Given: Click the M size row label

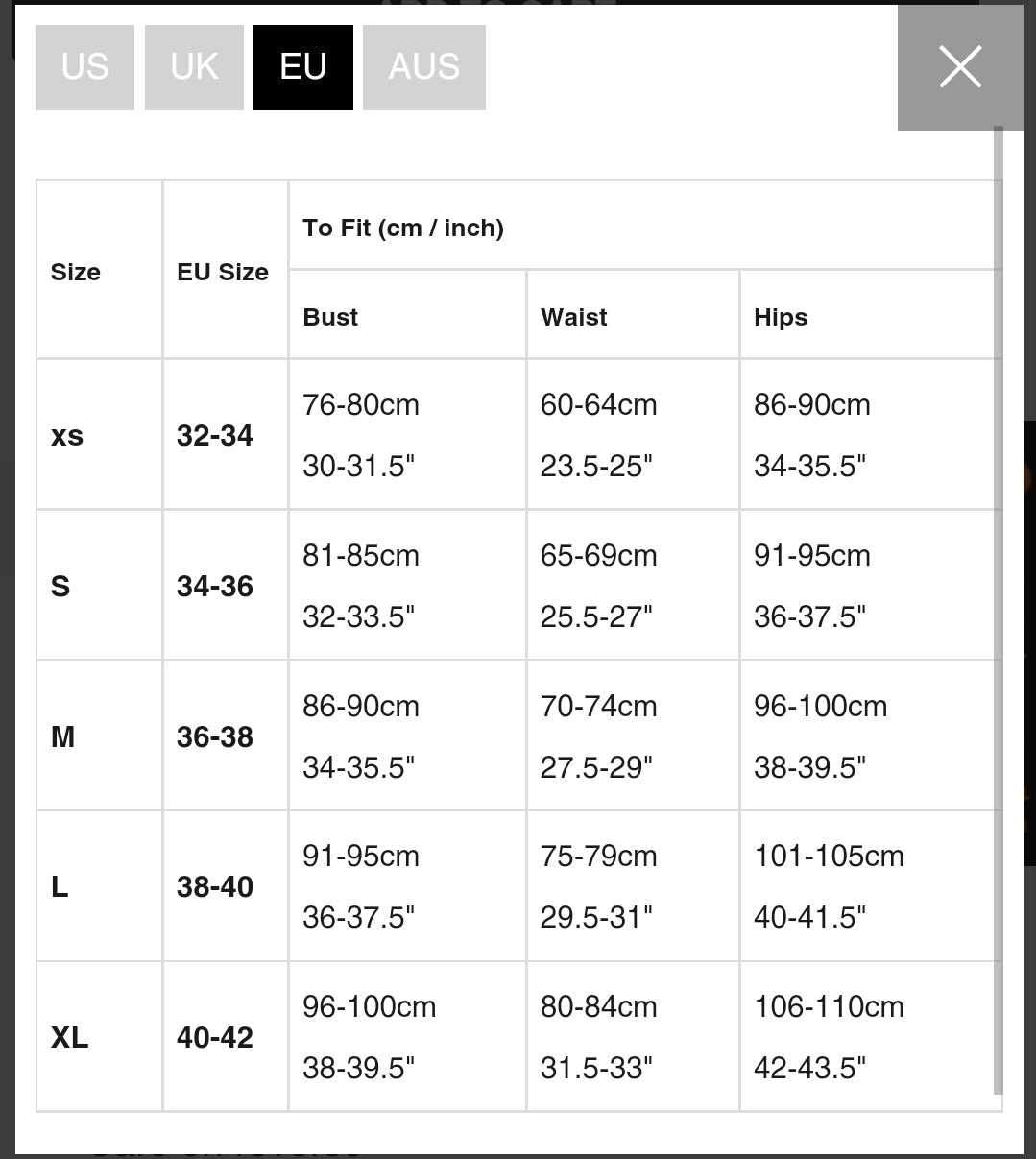Looking at the screenshot, I should [63, 736].
